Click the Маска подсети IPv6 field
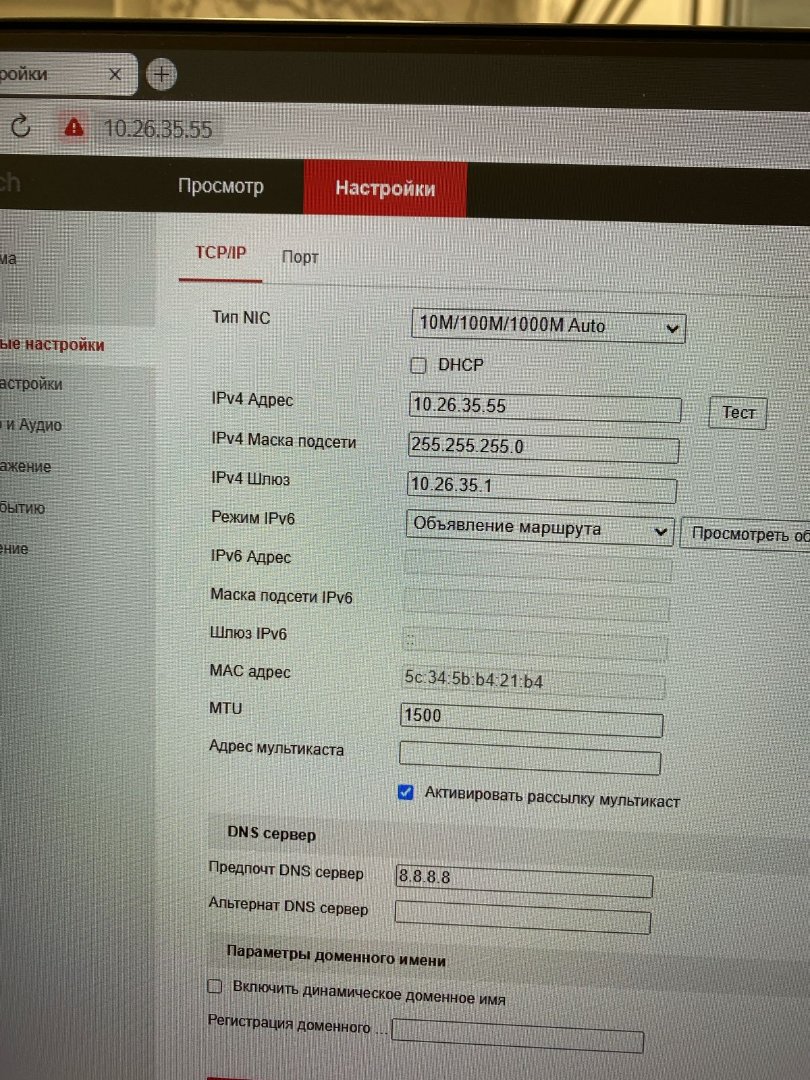810x1080 pixels. (x=537, y=605)
